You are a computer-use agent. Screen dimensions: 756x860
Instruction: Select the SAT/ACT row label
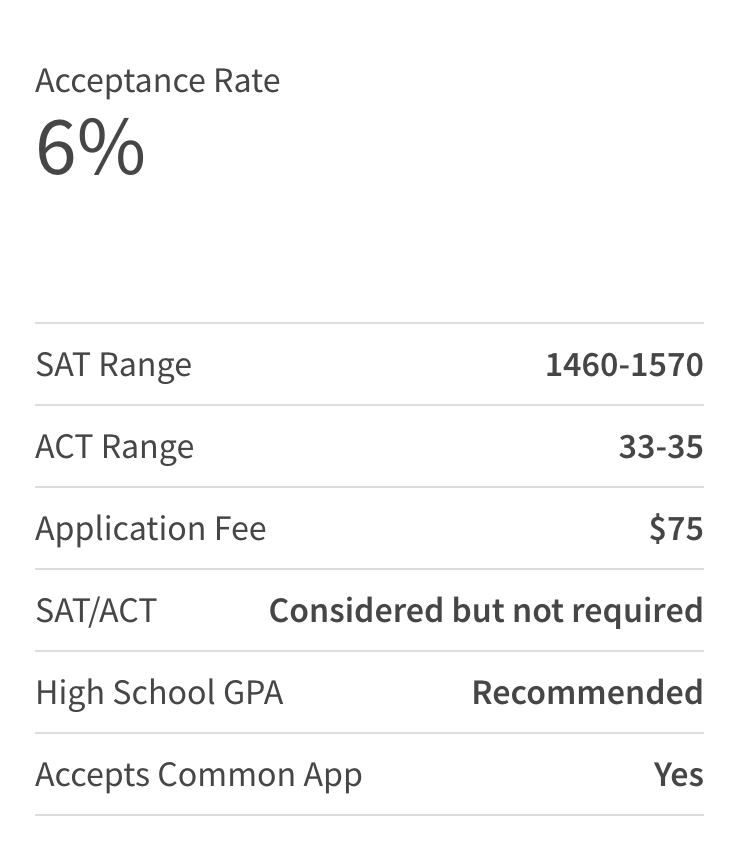coord(96,611)
